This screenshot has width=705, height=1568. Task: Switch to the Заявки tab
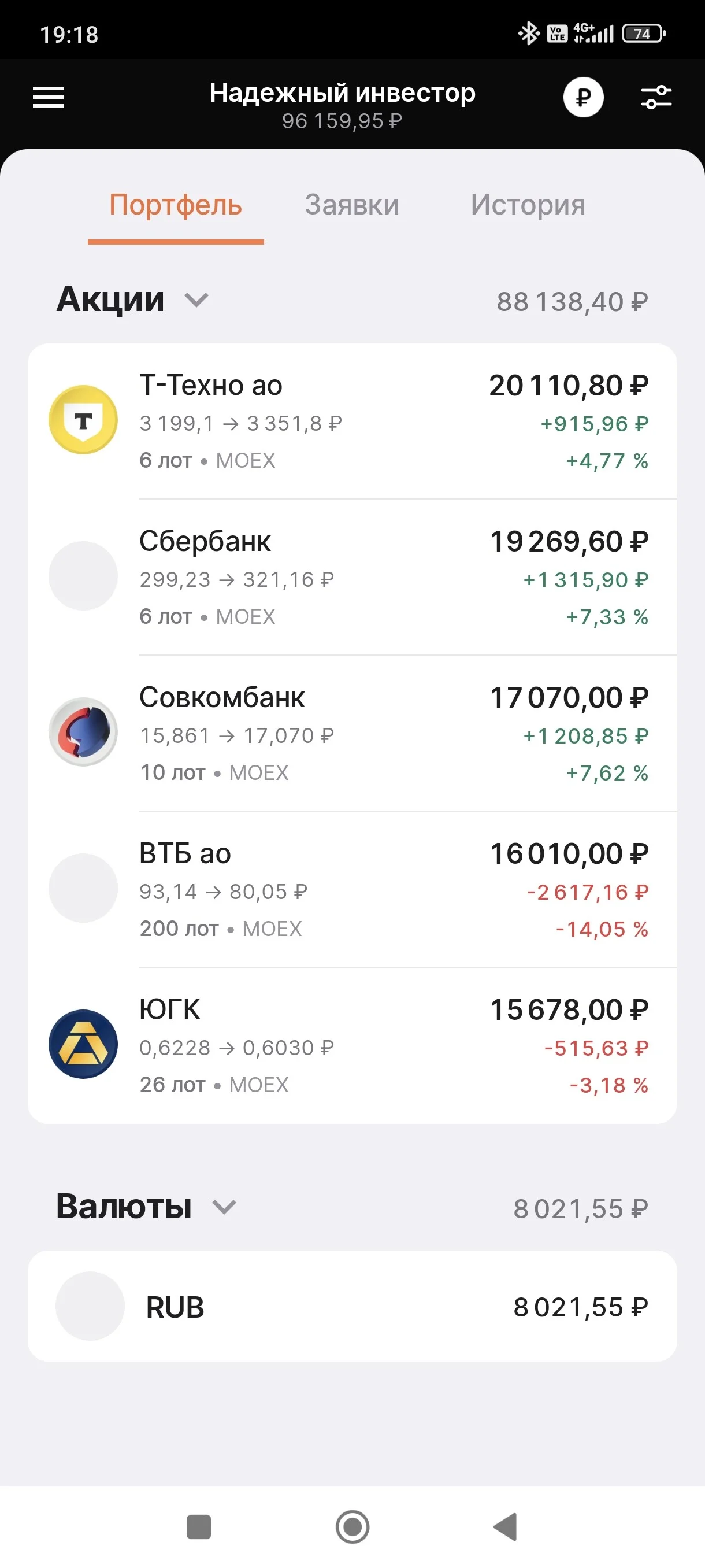pos(352,205)
